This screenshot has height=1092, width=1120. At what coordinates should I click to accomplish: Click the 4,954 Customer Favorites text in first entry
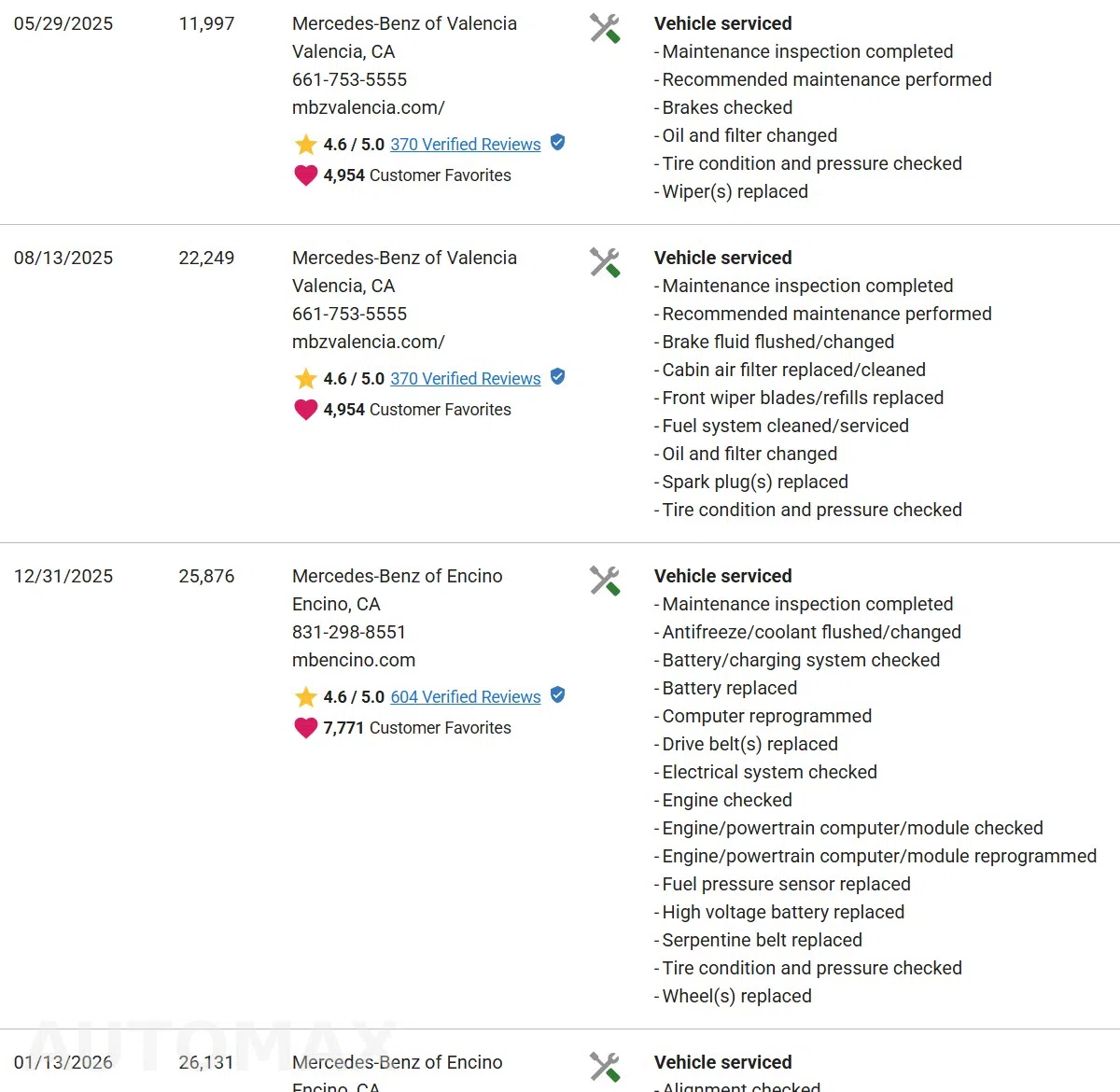coord(417,175)
